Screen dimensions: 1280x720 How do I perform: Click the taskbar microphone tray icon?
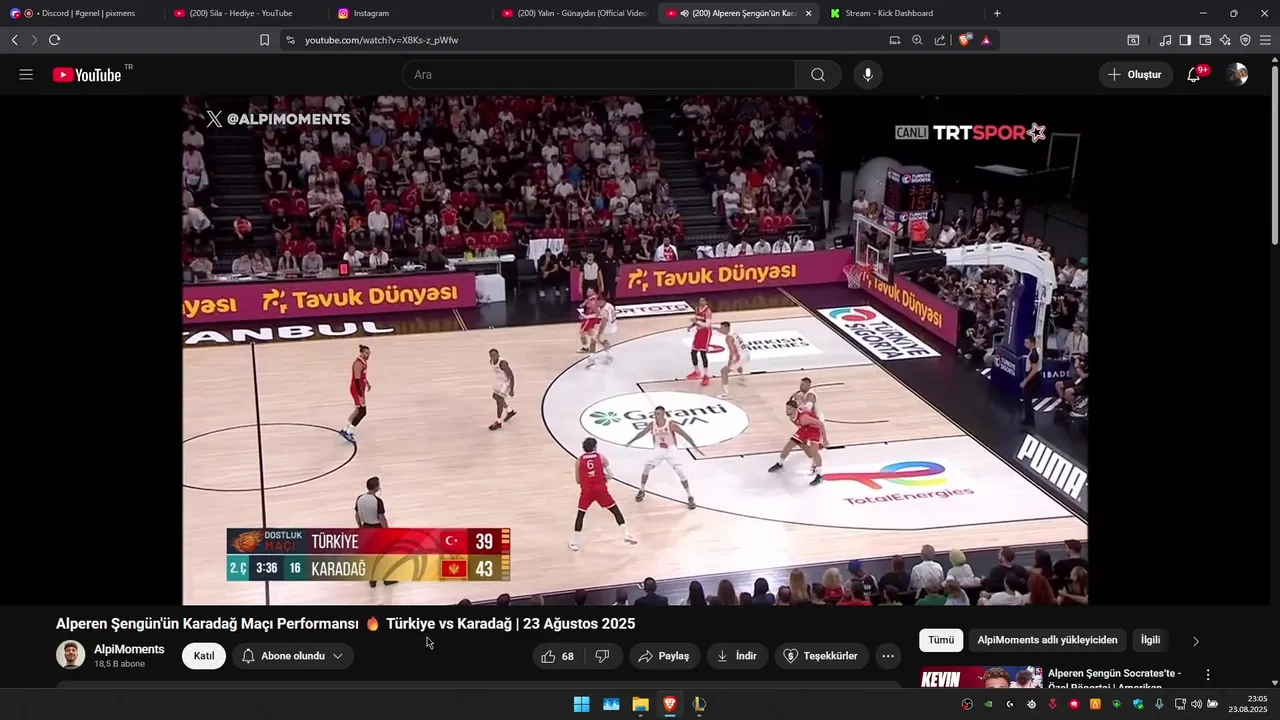point(1159,704)
